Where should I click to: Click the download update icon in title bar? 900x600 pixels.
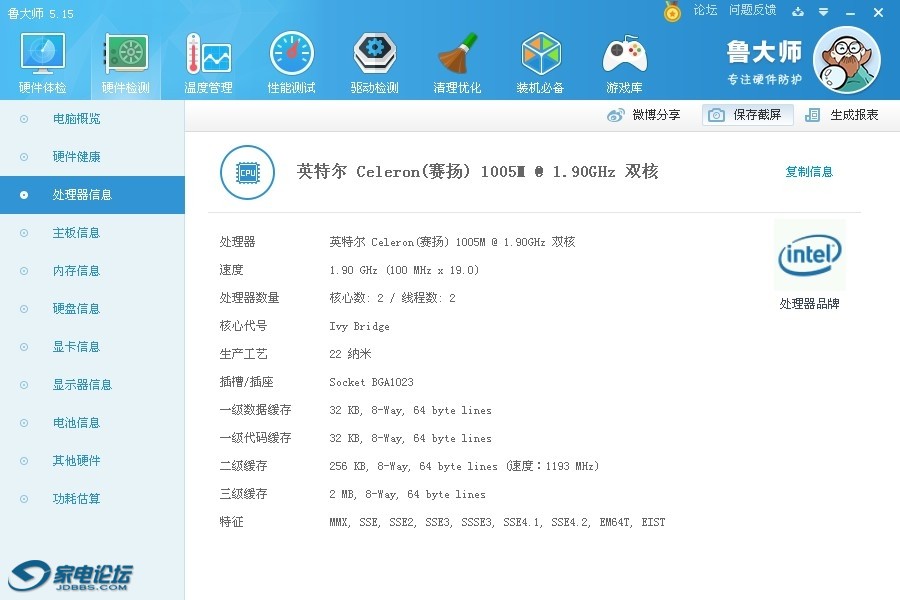click(798, 11)
